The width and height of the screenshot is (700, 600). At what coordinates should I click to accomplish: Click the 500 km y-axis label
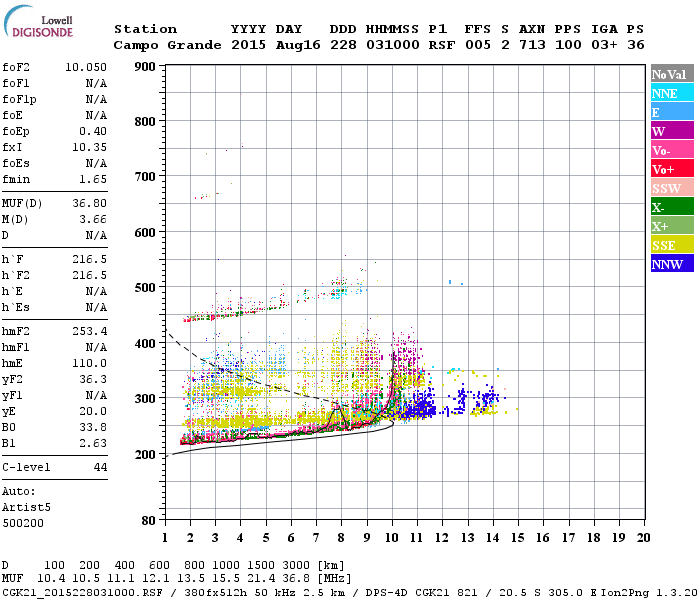[145, 288]
